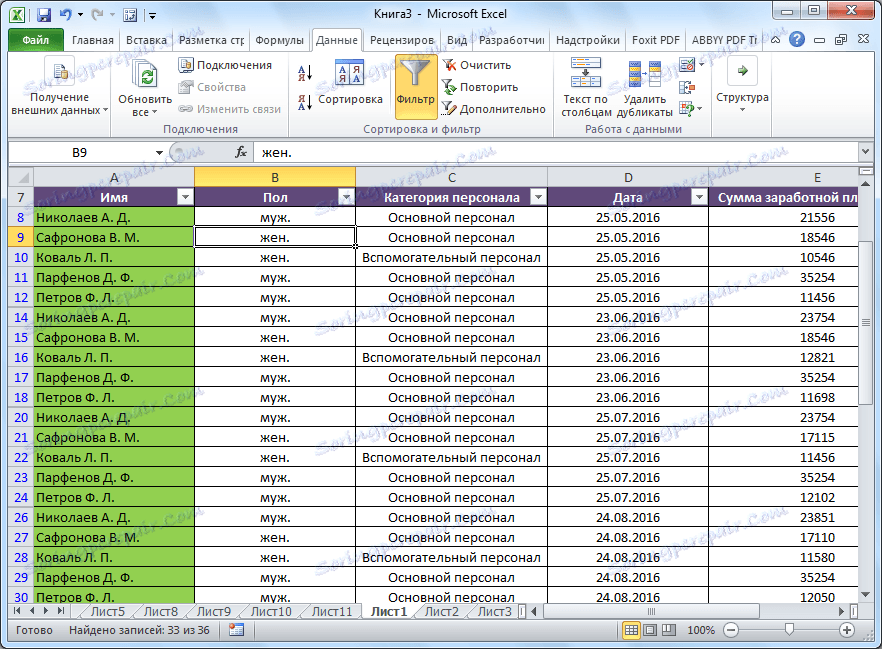Open the filter dropdown for Дата column
Image resolution: width=882 pixels, height=649 pixels.
pos(698,197)
